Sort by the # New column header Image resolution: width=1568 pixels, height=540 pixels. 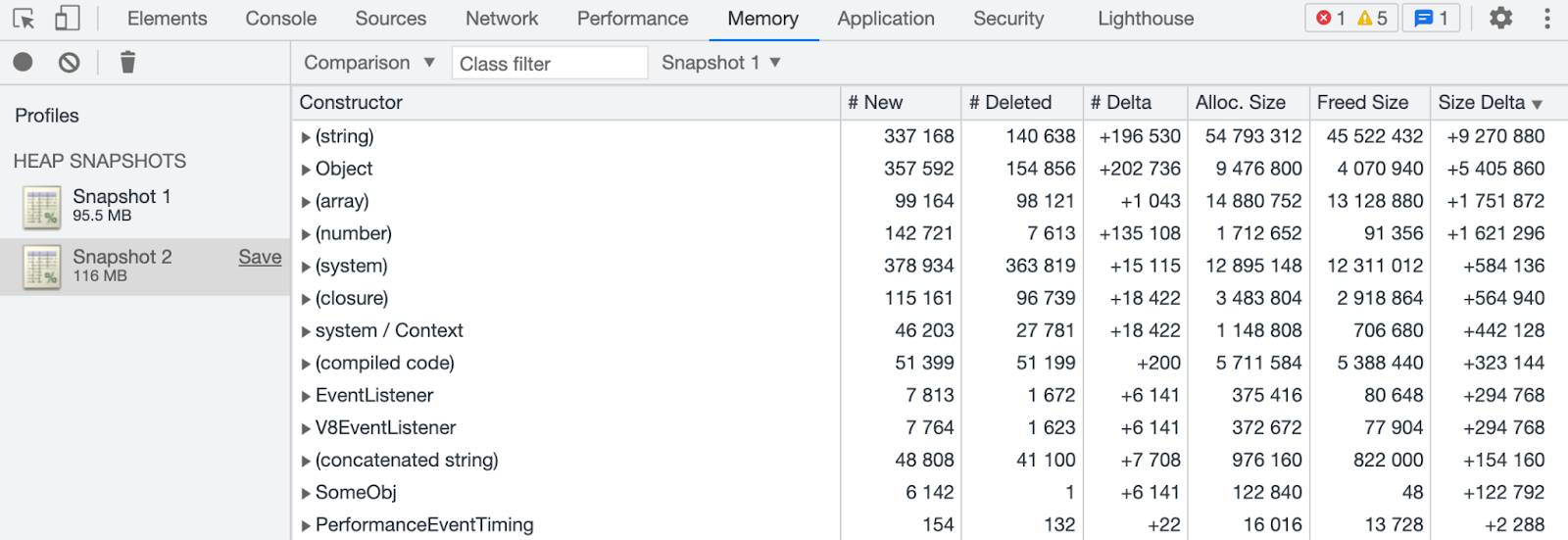[x=901, y=103]
